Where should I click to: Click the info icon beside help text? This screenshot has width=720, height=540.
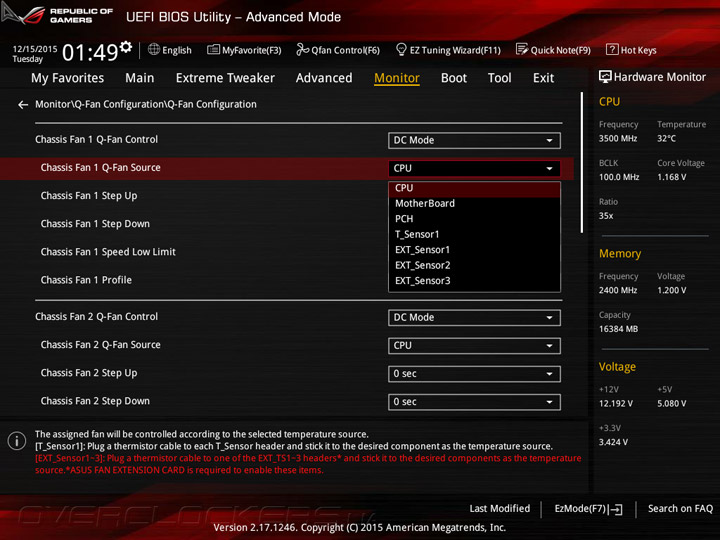(x=17, y=441)
